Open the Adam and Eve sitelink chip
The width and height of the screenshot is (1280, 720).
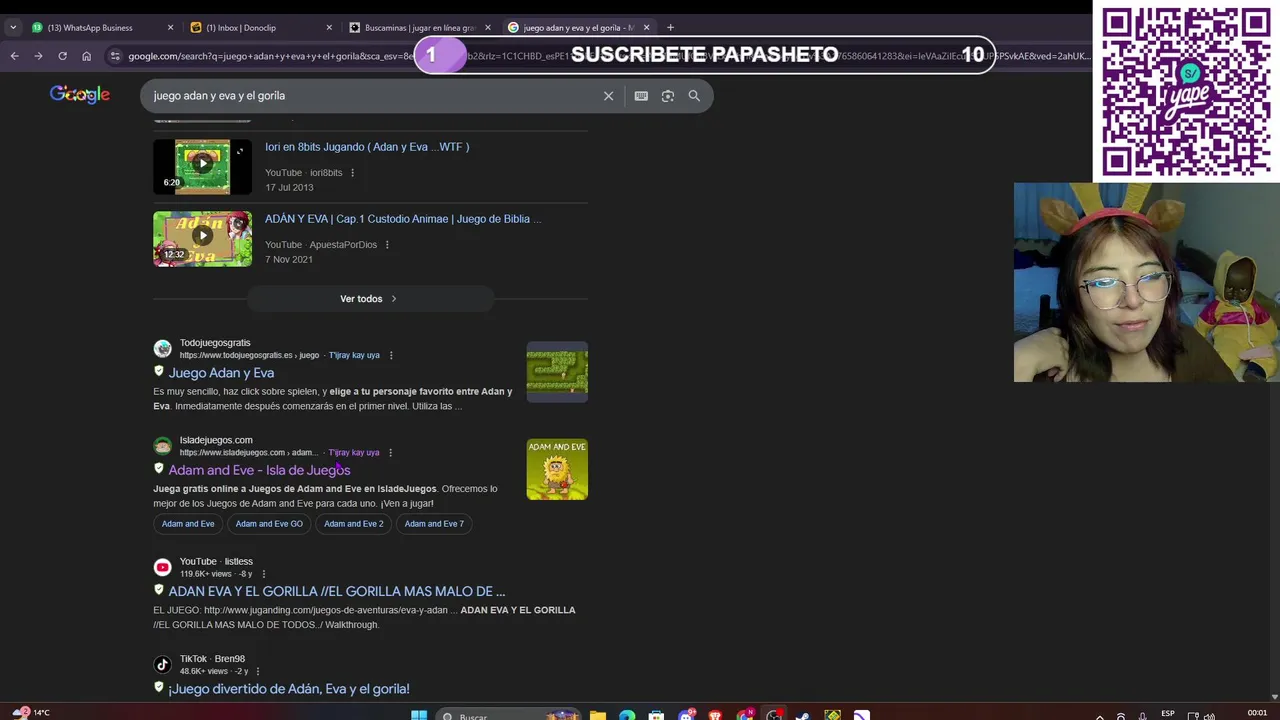point(188,524)
